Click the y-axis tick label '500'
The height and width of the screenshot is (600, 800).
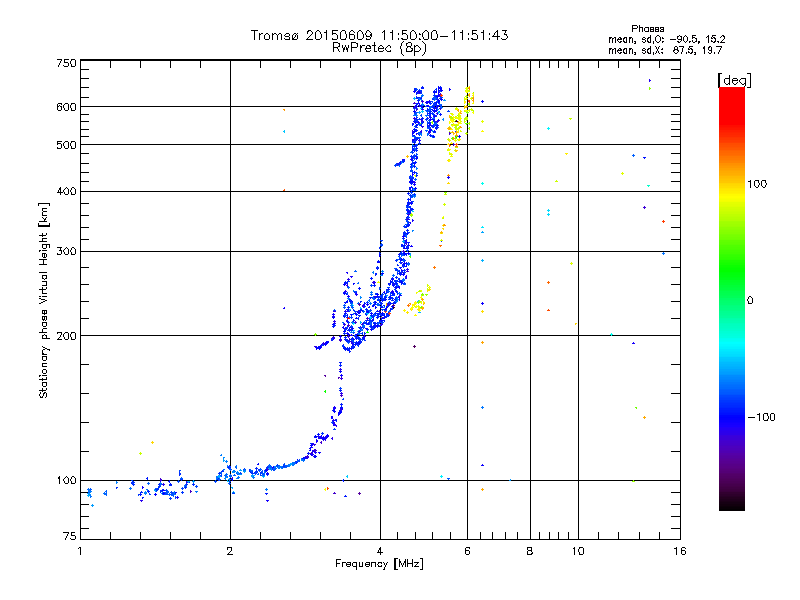point(66,145)
